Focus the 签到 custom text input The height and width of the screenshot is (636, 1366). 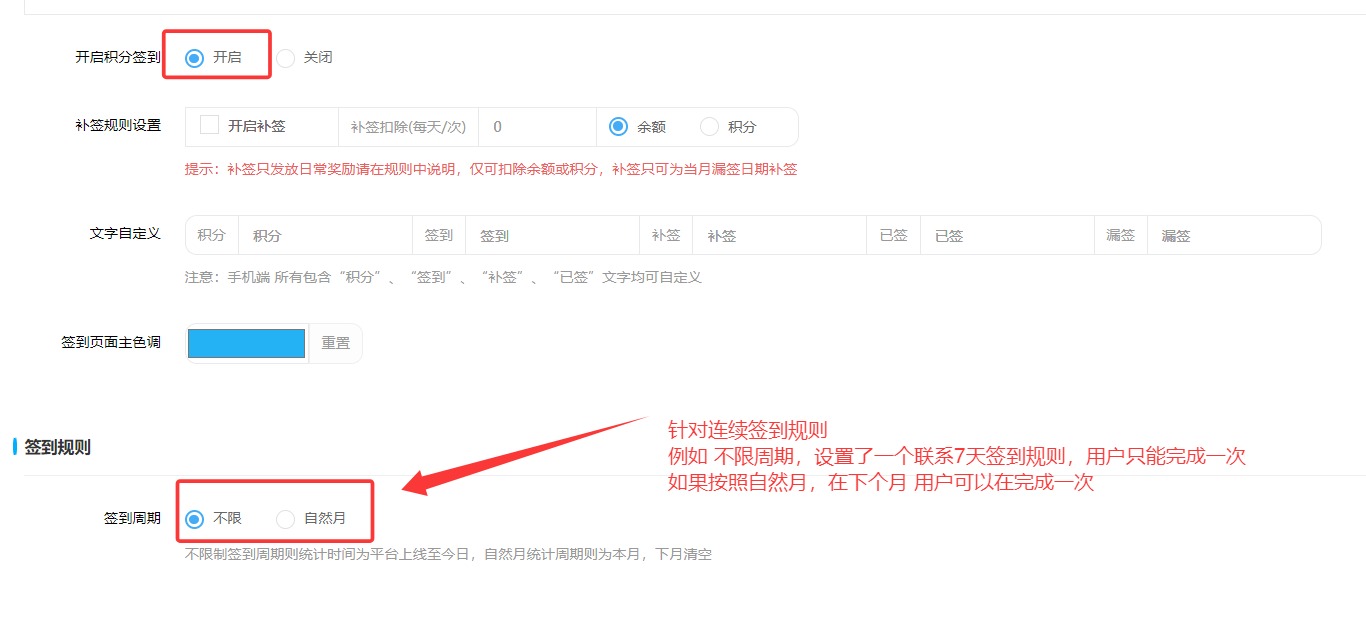pyautogui.click(x=551, y=236)
